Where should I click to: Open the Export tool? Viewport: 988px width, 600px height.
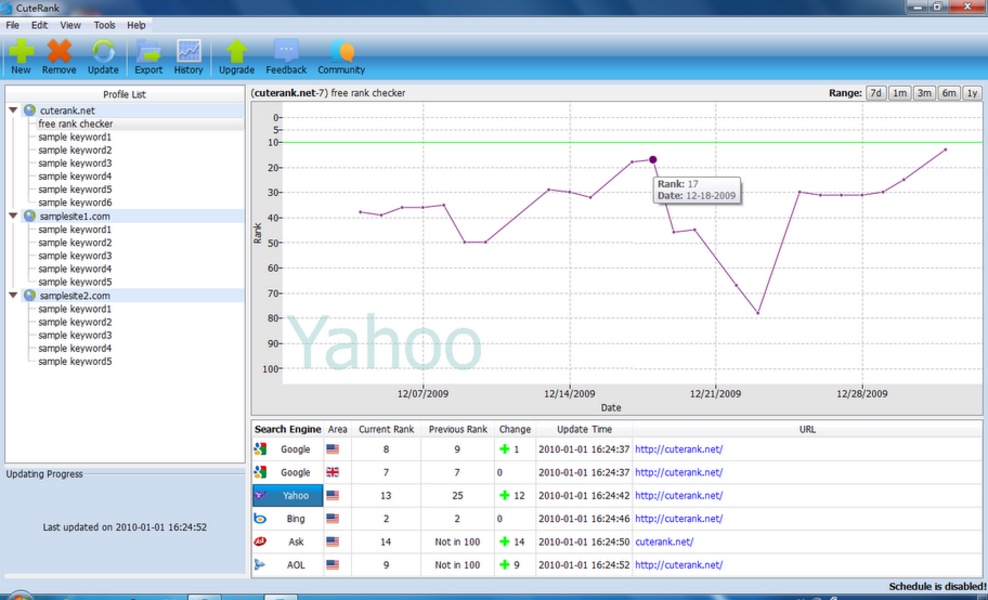tap(148, 52)
